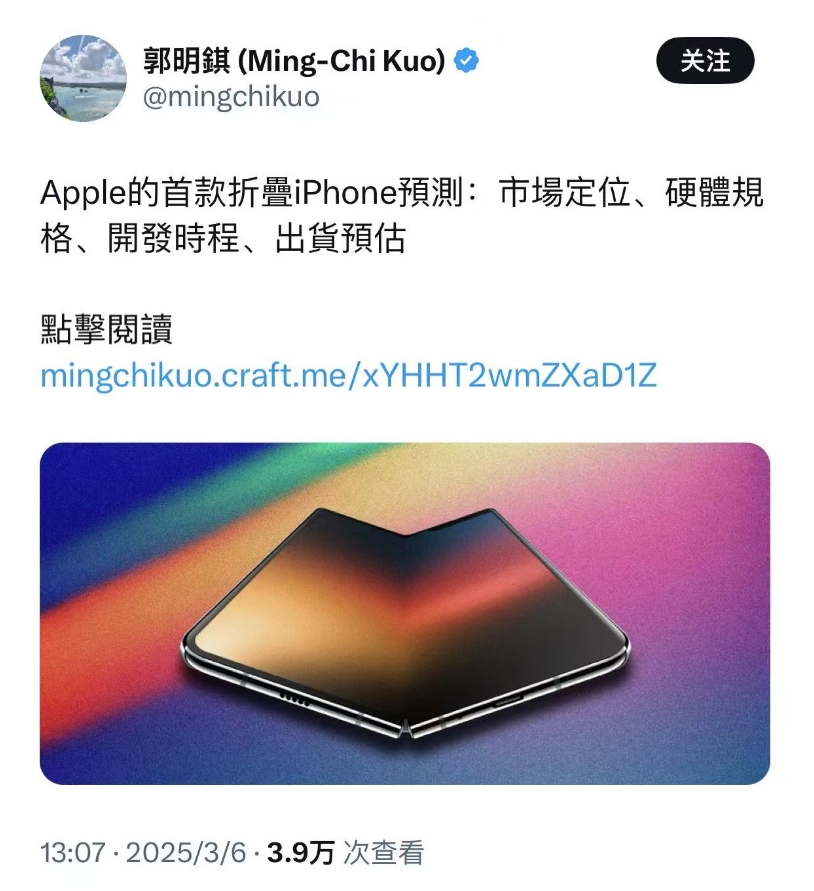Click the 點擊閱讀 prompt text
Screen dimensions: 814x891
(106, 329)
